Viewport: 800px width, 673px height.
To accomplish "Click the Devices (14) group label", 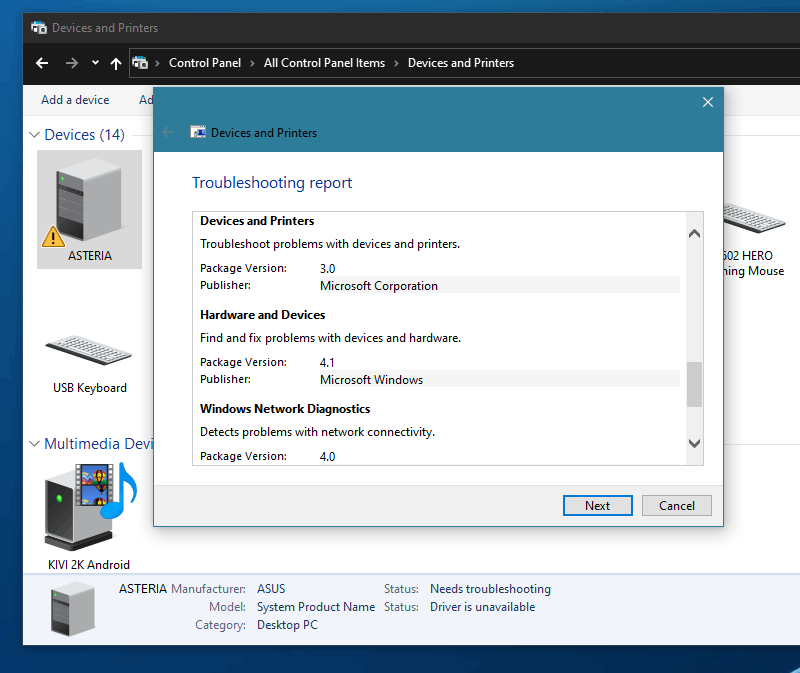I will coord(84,135).
